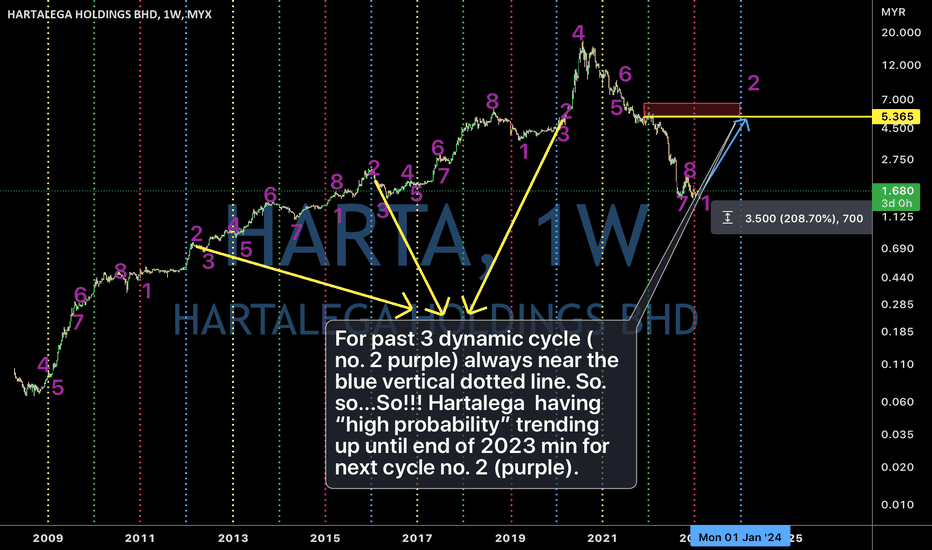932x550 pixels.
Task: Click the 0.020 price axis label
Action: click(x=898, y=467)
